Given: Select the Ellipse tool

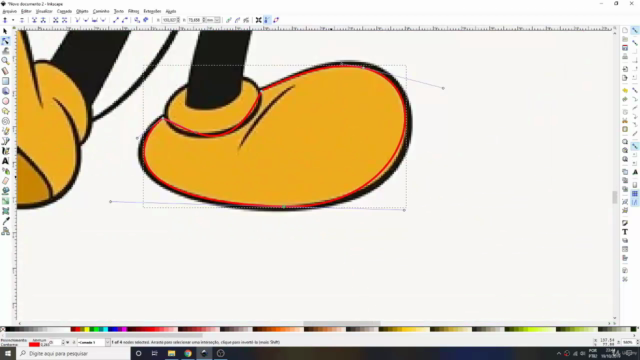Looking at the screenshot, I should (x=5, y=101).
